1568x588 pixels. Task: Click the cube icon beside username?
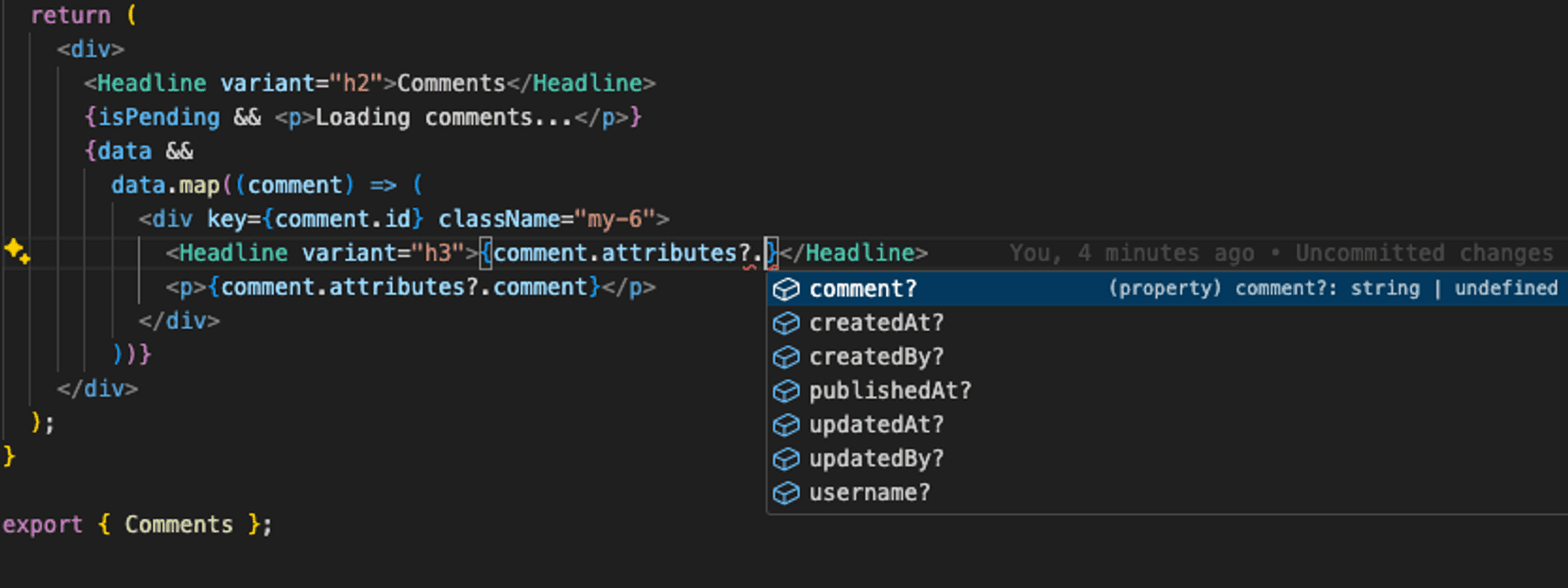pyautogui.click(x=786, y=493)
